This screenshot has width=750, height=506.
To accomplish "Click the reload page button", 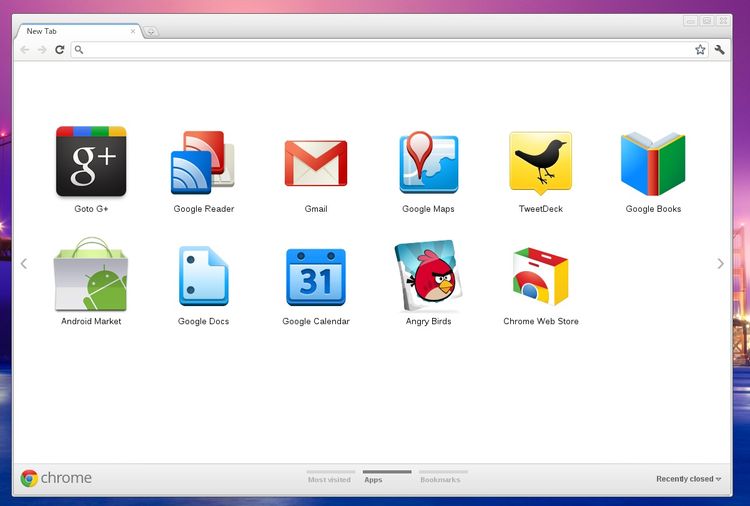I will [60, 49].
